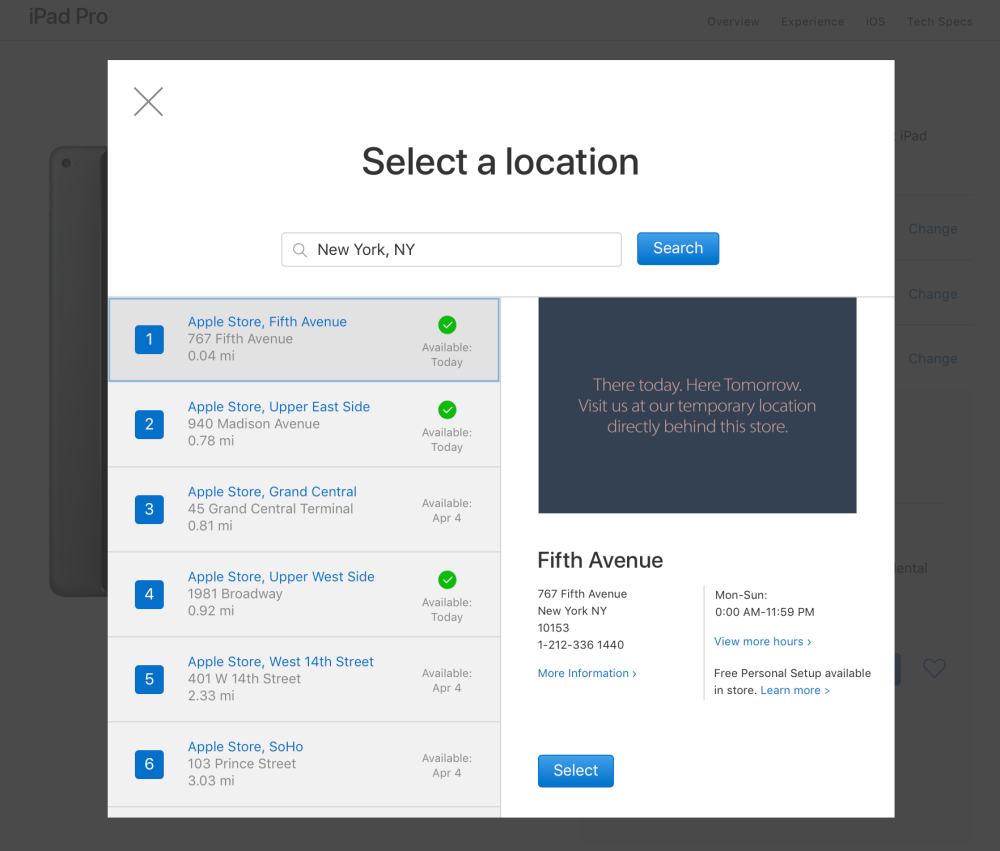Focus the New York, NY location field
Image resolution: width=1000 pixels, height=851 pixels.
point(460,250)
